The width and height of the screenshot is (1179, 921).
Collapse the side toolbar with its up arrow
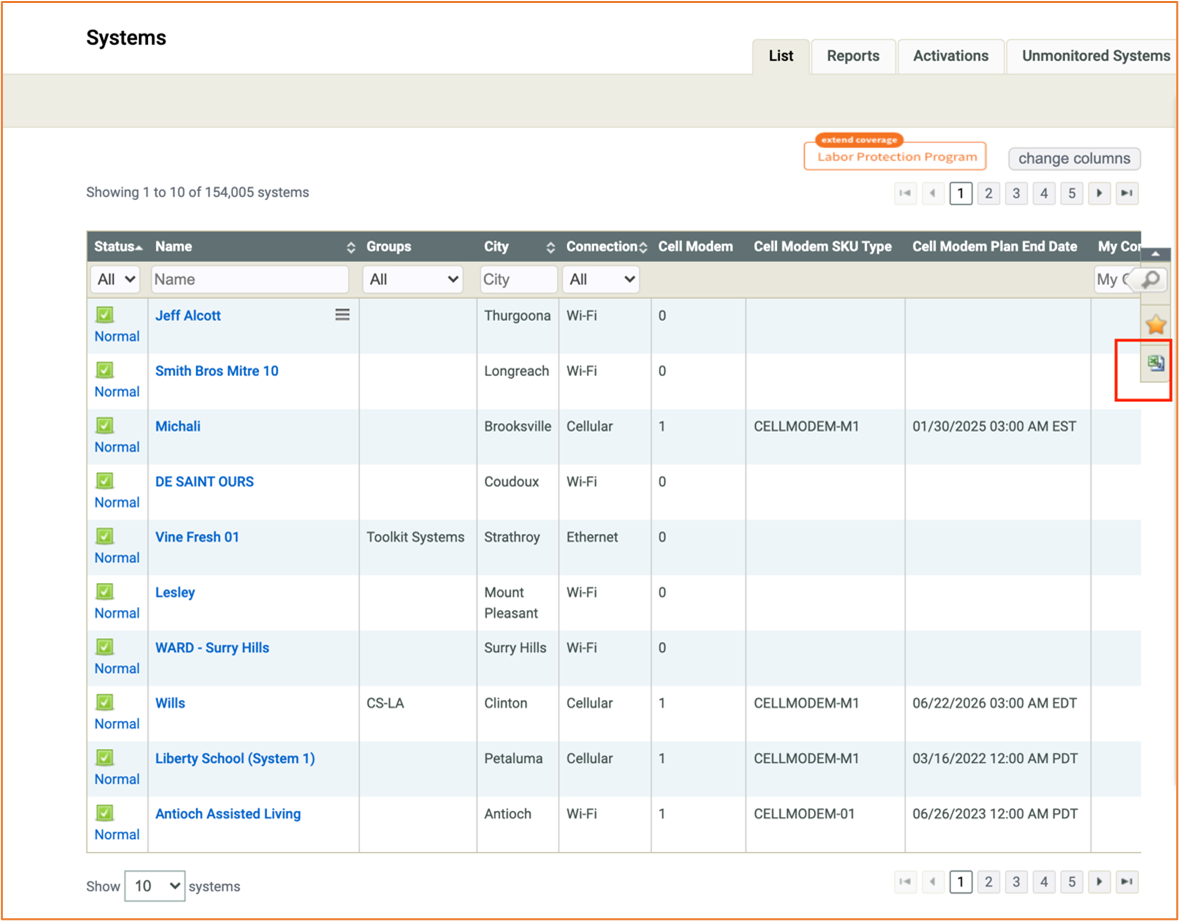coord(1155,254)
